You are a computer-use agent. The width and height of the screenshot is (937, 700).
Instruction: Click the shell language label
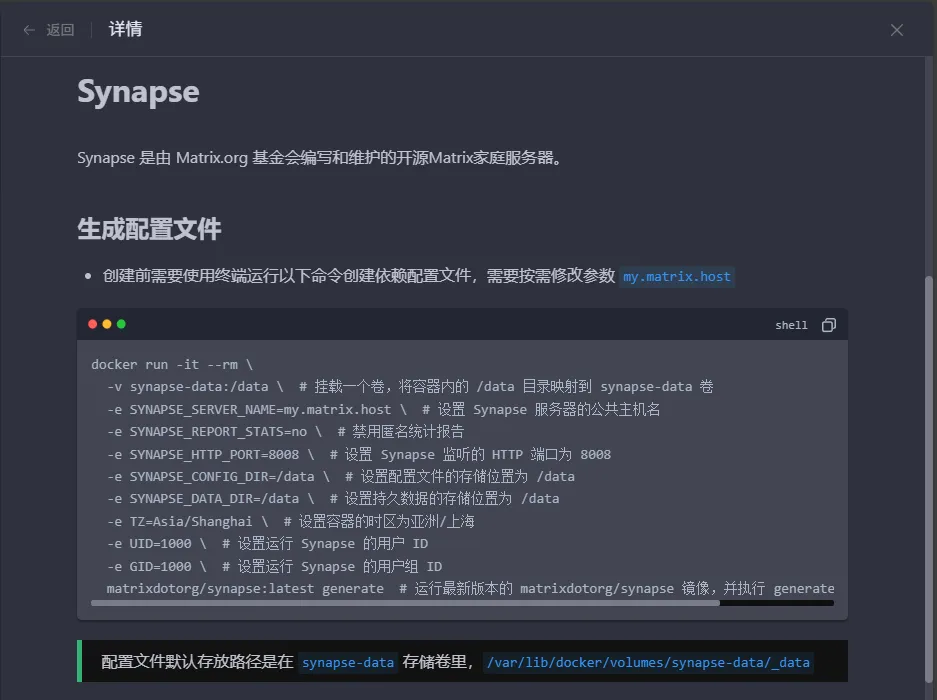click(791, 325)
